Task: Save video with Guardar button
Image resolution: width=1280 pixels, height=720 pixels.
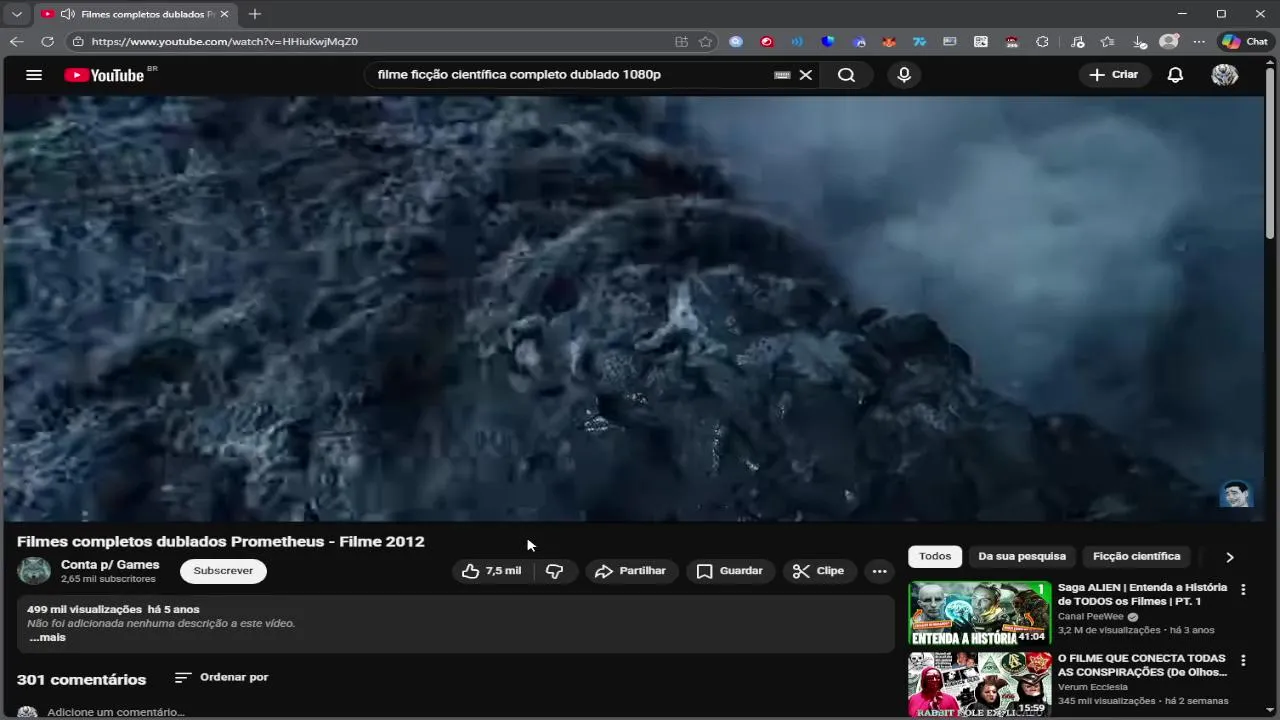Action: click(x=730, y=571)
